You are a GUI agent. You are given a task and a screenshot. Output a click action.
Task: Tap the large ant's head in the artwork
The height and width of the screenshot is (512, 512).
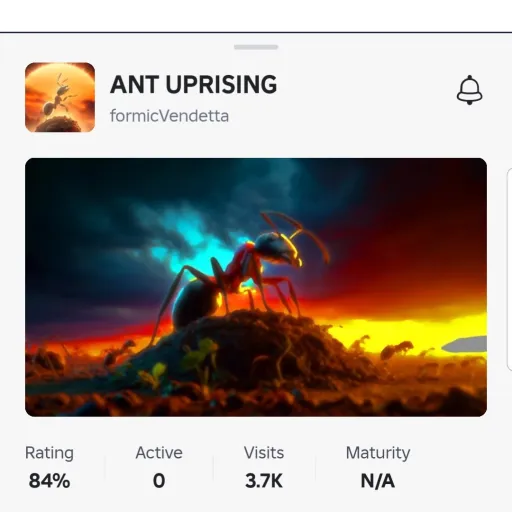coord(279,248)
